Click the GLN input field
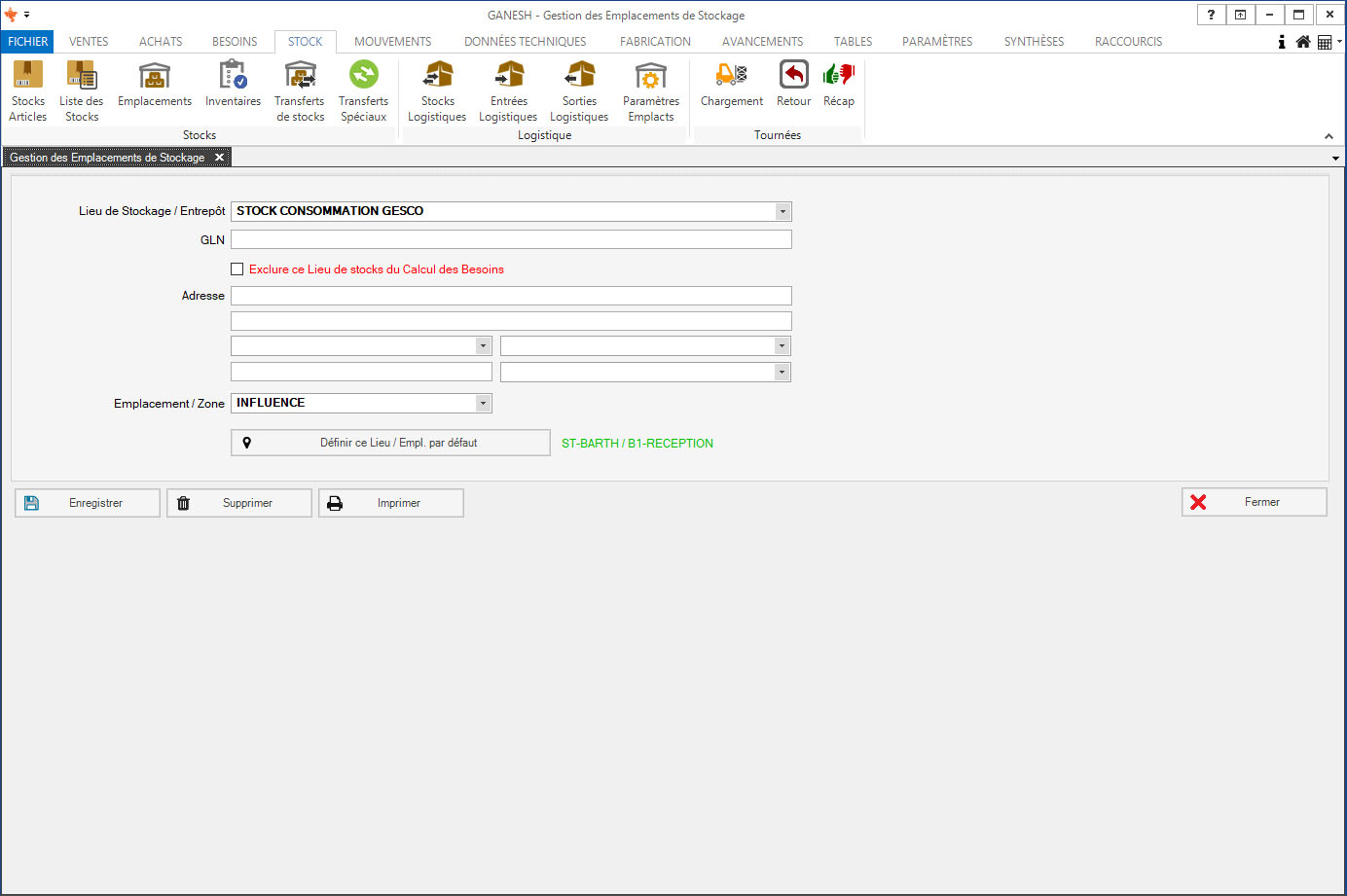Viewport: 1347px width, 896px height. (x=511, y=239)
